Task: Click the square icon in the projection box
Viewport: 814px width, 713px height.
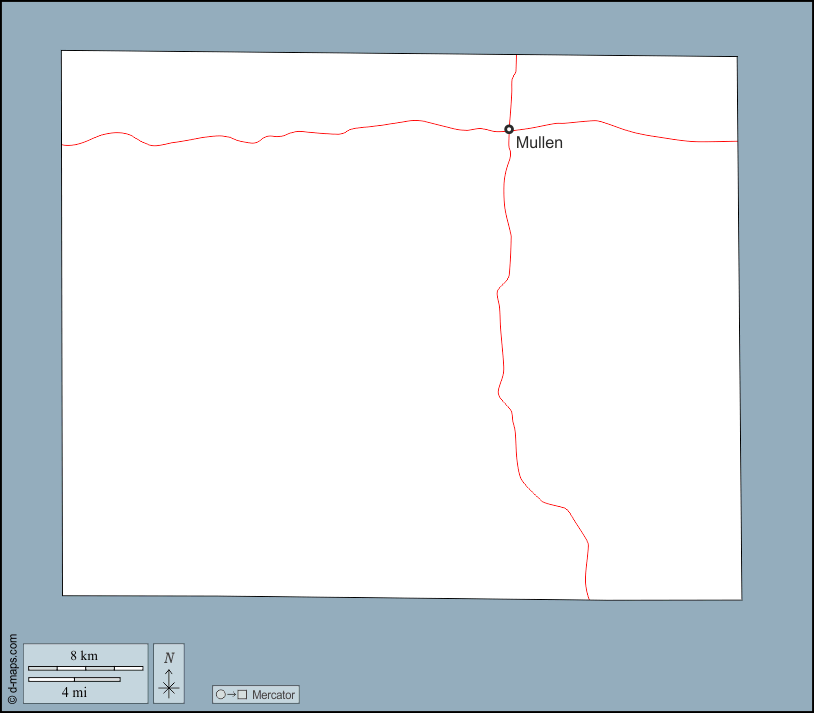Action: point(242,694)
